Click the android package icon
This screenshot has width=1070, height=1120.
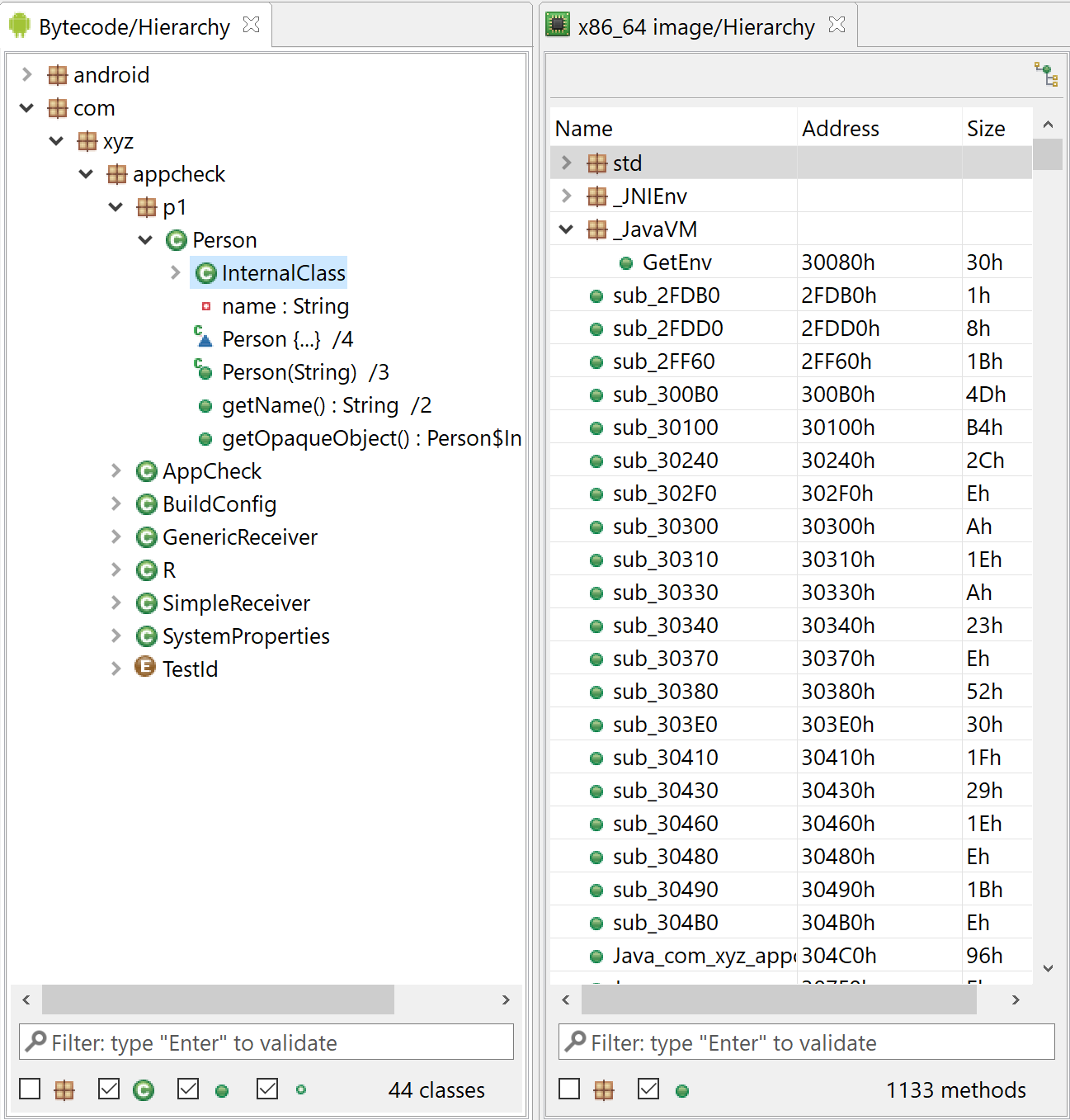(x=58, y=75)
